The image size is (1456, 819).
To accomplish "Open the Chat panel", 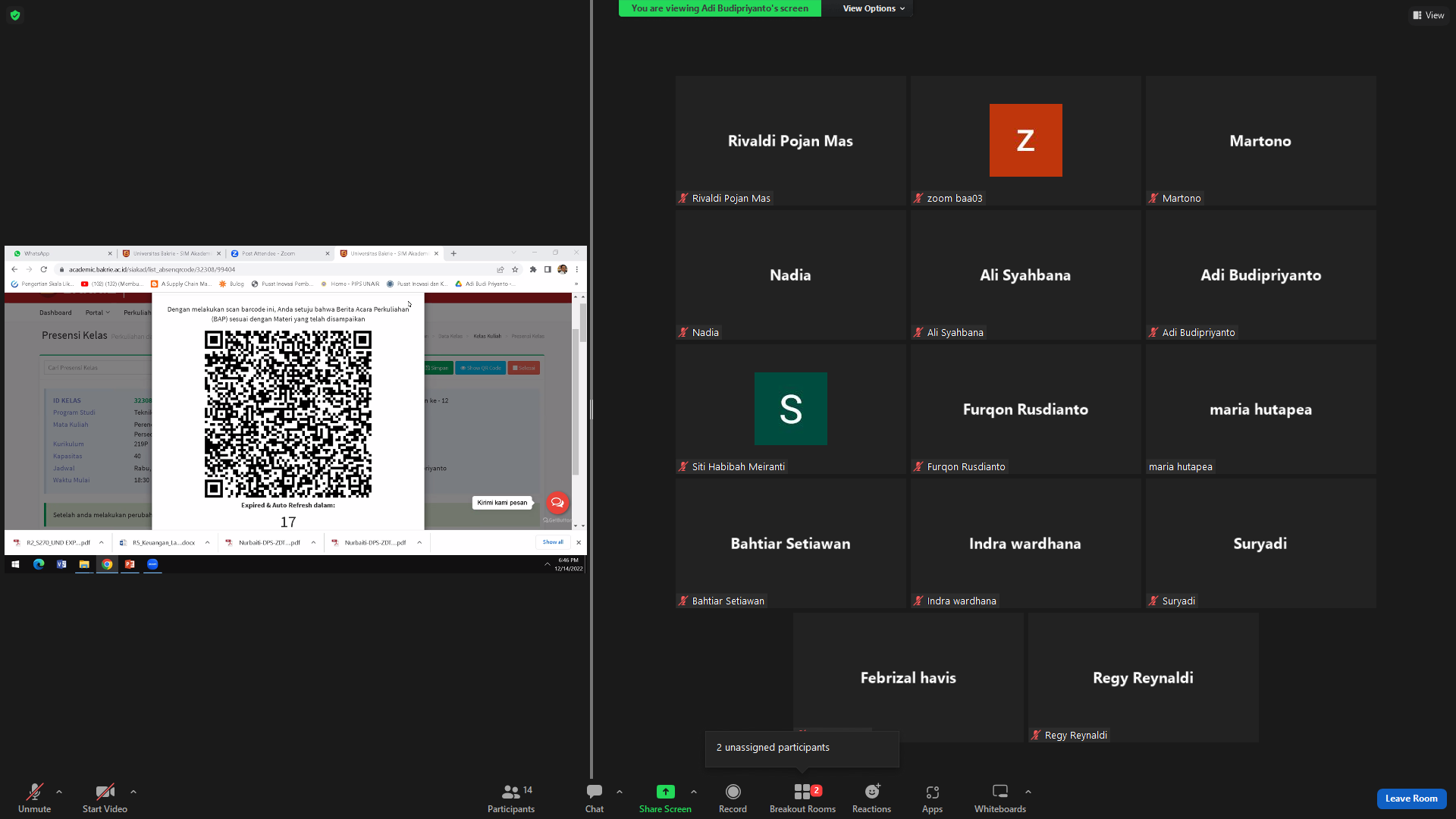I will [x=595, y=798].
